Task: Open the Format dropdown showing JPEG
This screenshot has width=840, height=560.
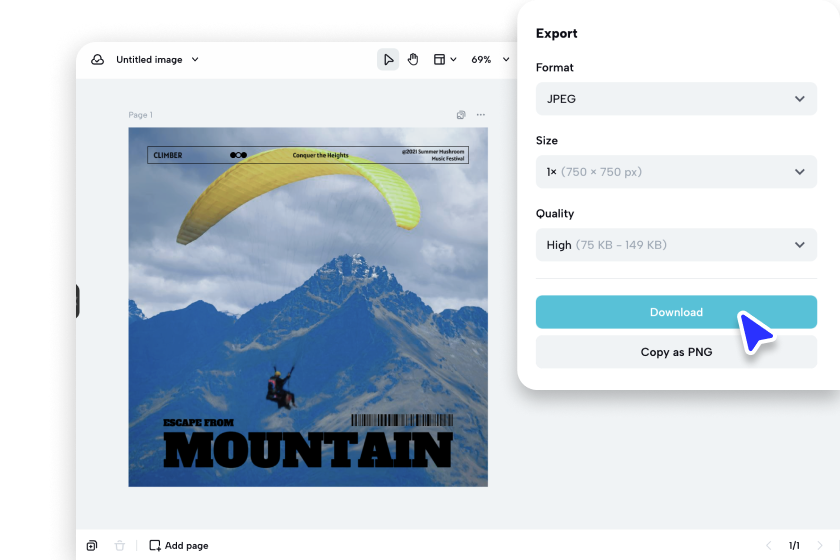Action: click(676, 99)
